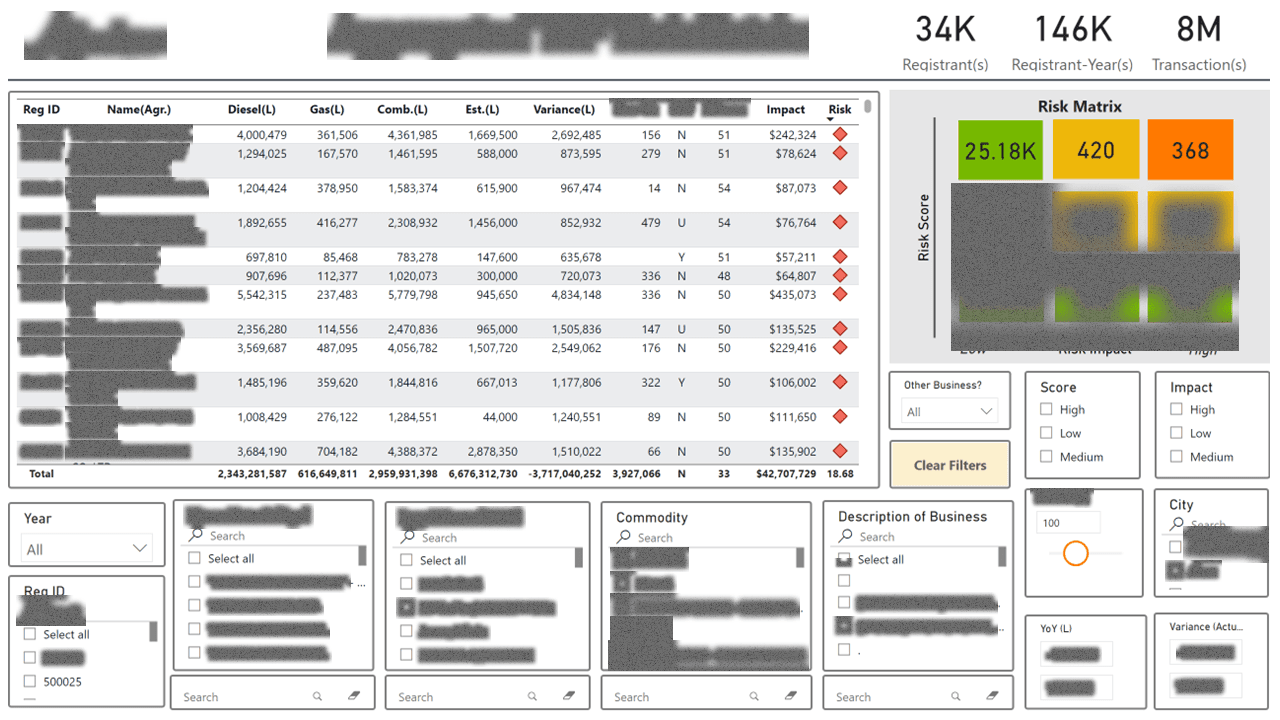Select the orange 368 cell in the Risk Matrix

1190,148
